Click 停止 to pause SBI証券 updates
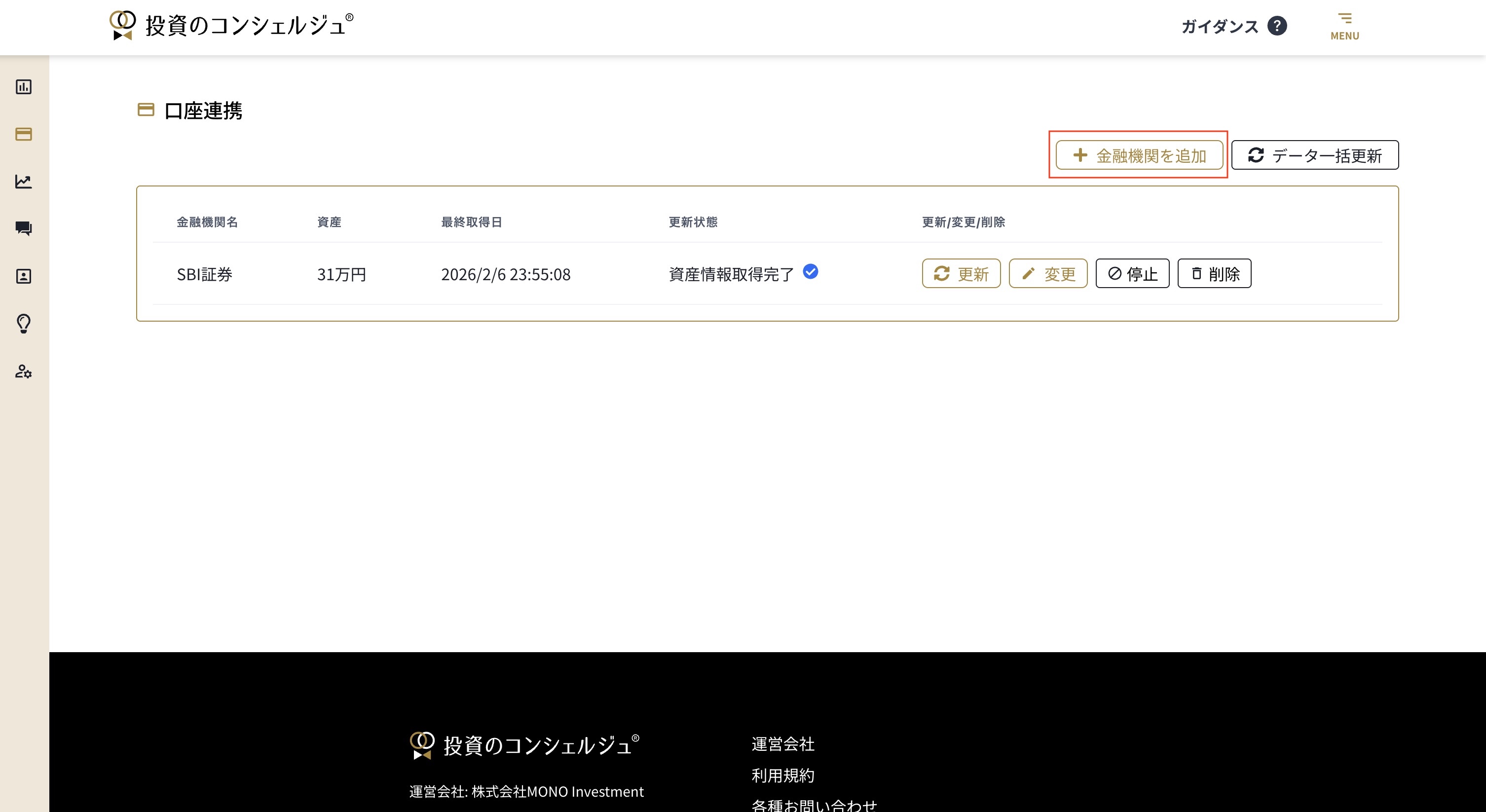 coord(1132,273)
